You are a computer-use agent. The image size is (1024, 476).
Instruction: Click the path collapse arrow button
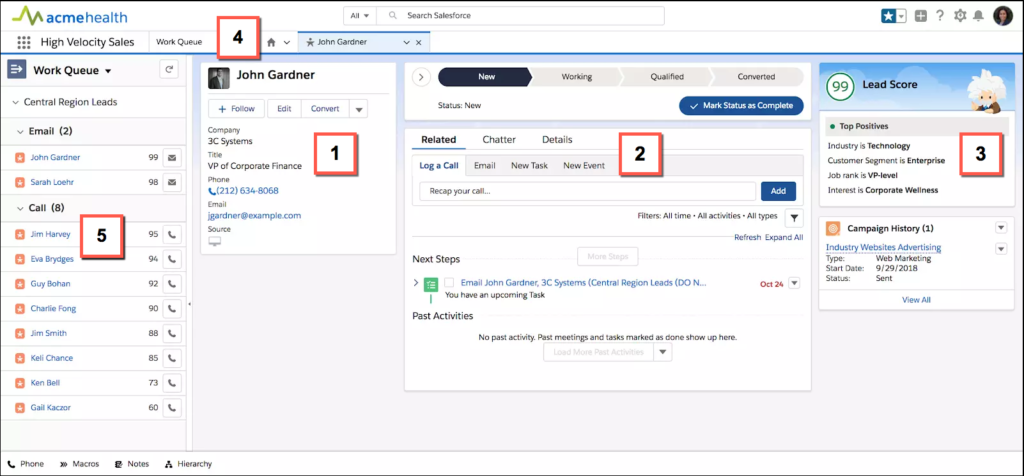[421, 76]
